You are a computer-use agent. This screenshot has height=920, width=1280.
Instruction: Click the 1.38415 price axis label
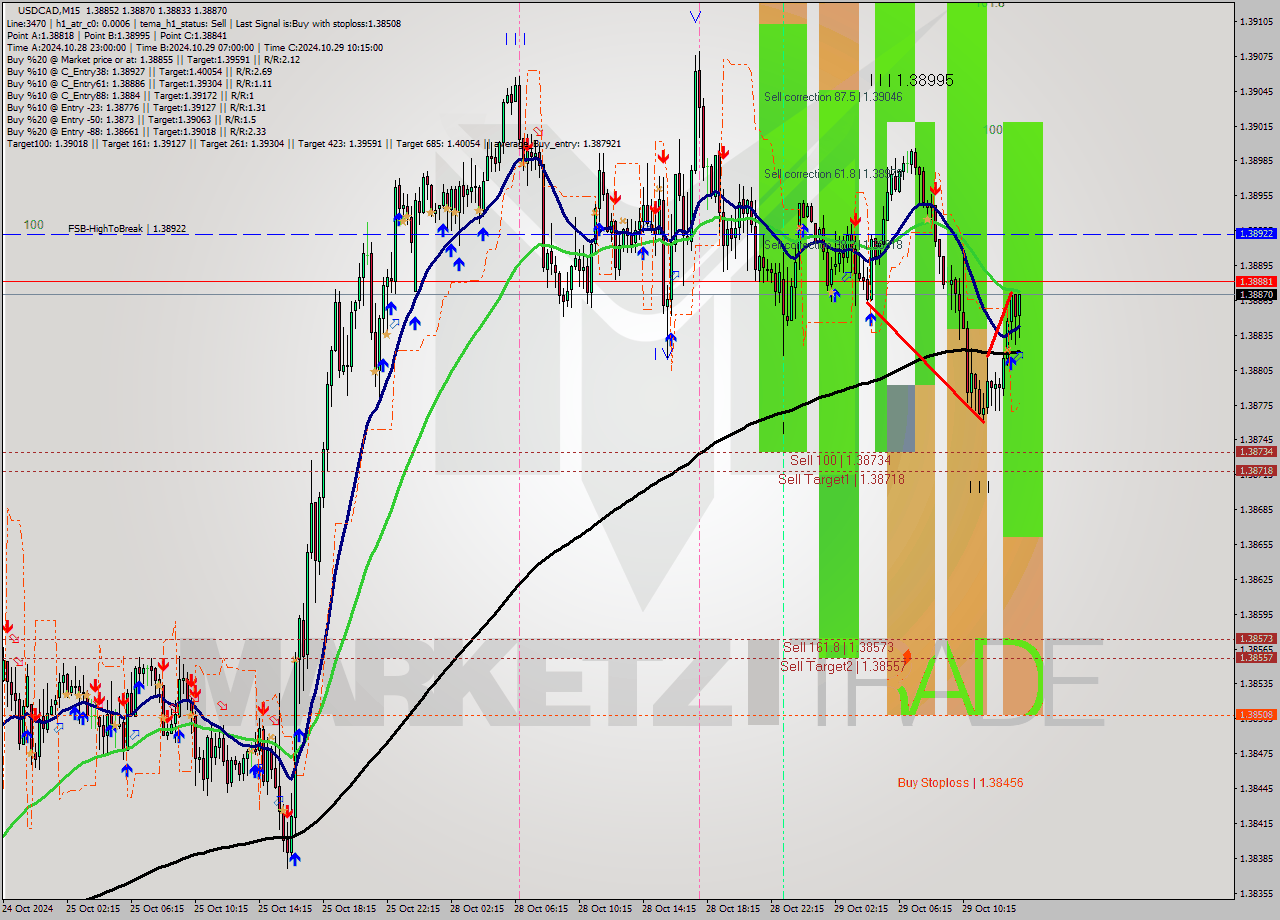1256,823
